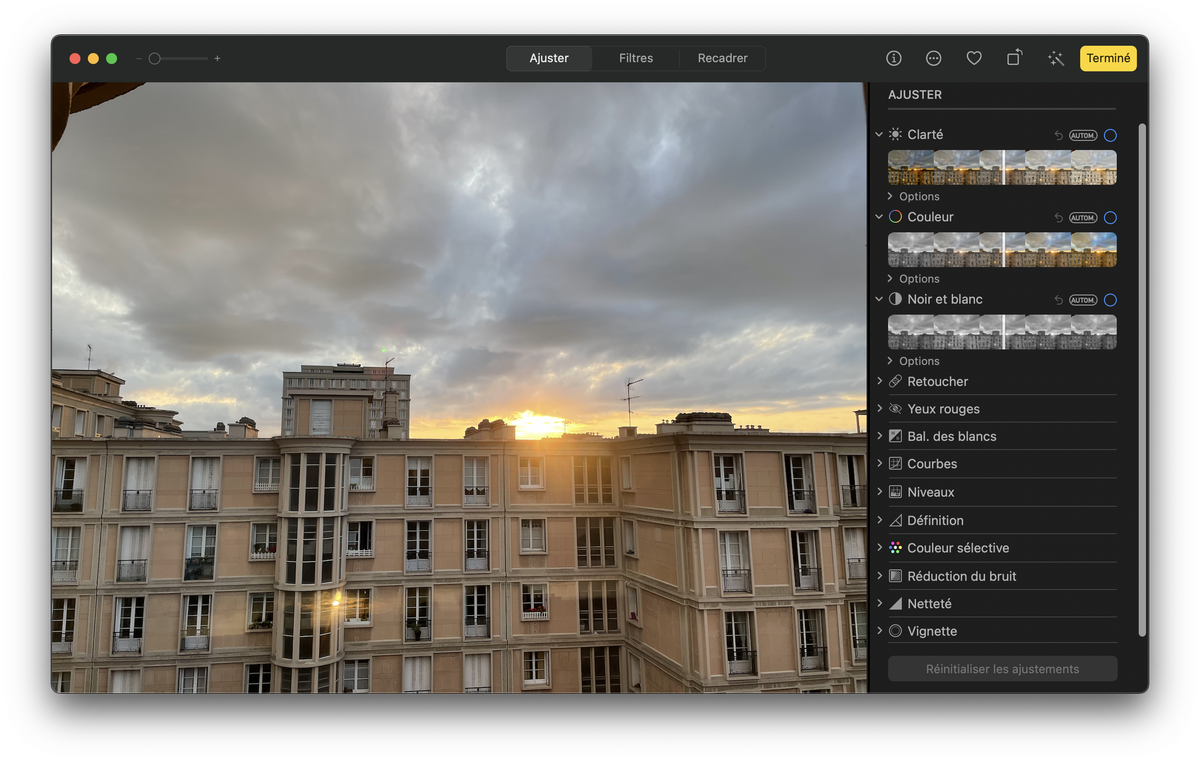The image size is (1200, 761).
Task: Switch to the Recadrer tab
Action: coord(723,58)
